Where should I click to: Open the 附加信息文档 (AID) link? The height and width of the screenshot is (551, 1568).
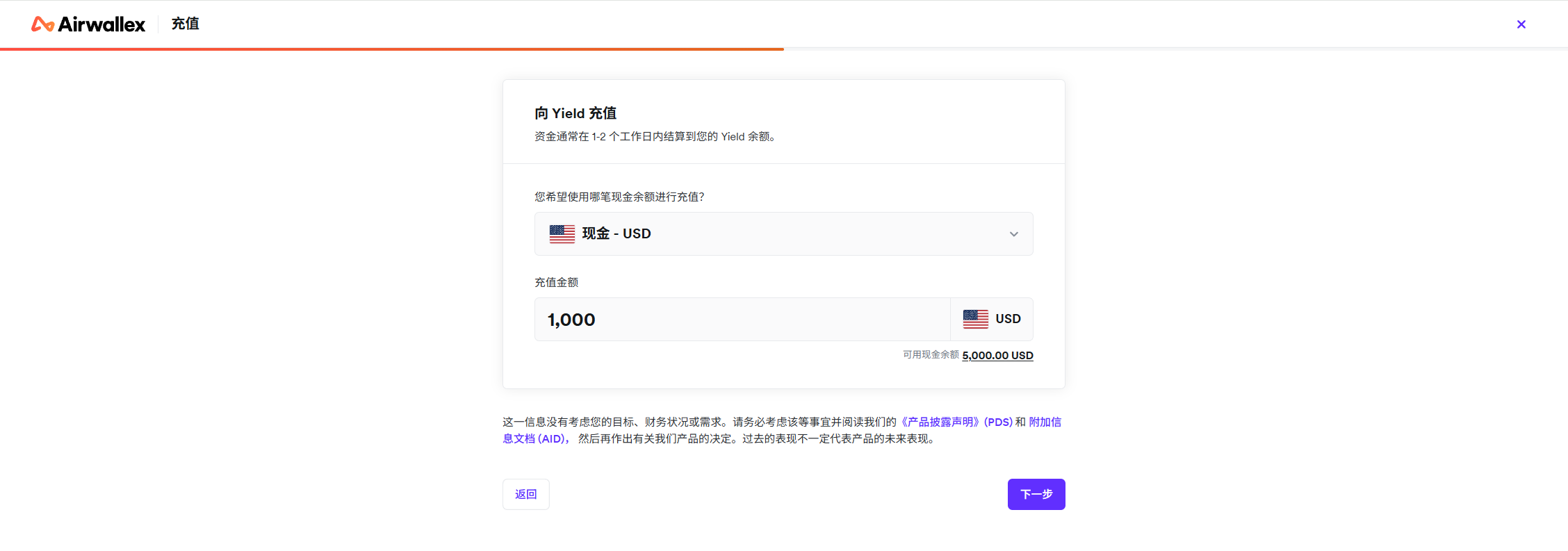782,430
